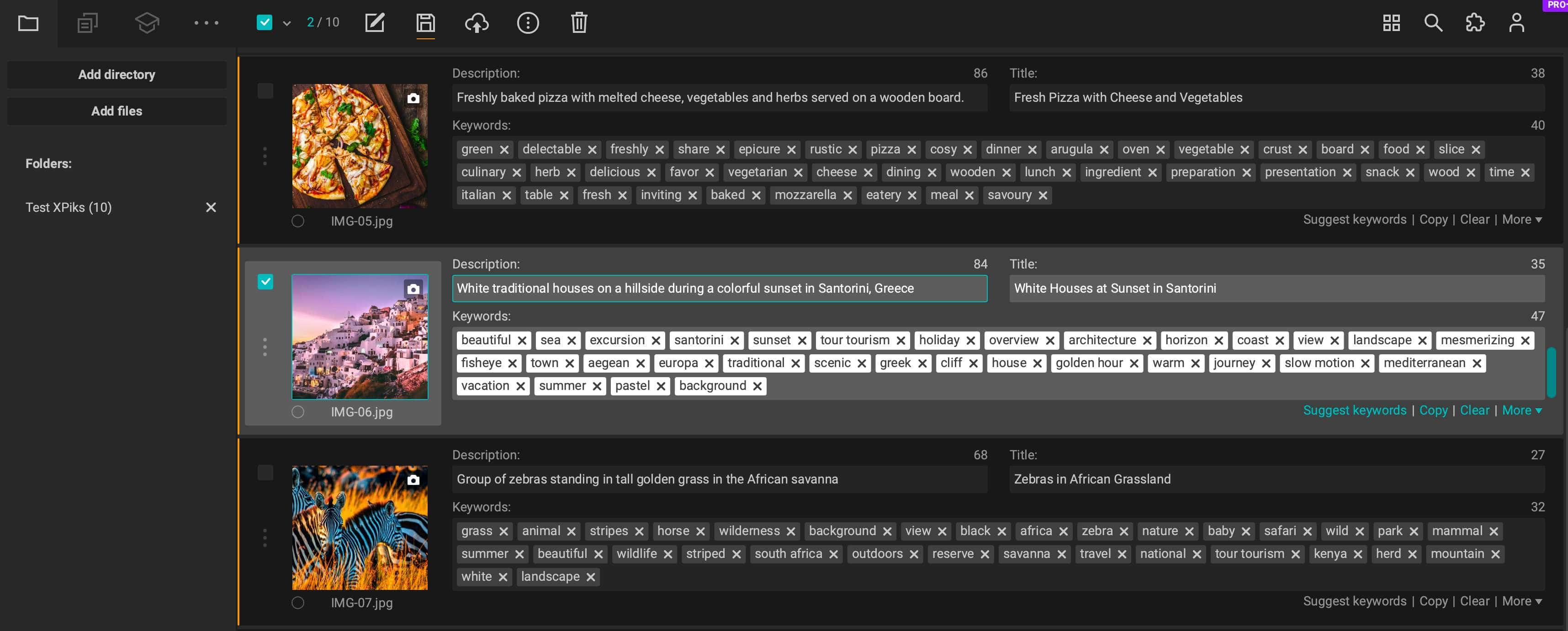
Task: Click Clear link for IMG-05 keywords
Action: (x=1474, y=220)
